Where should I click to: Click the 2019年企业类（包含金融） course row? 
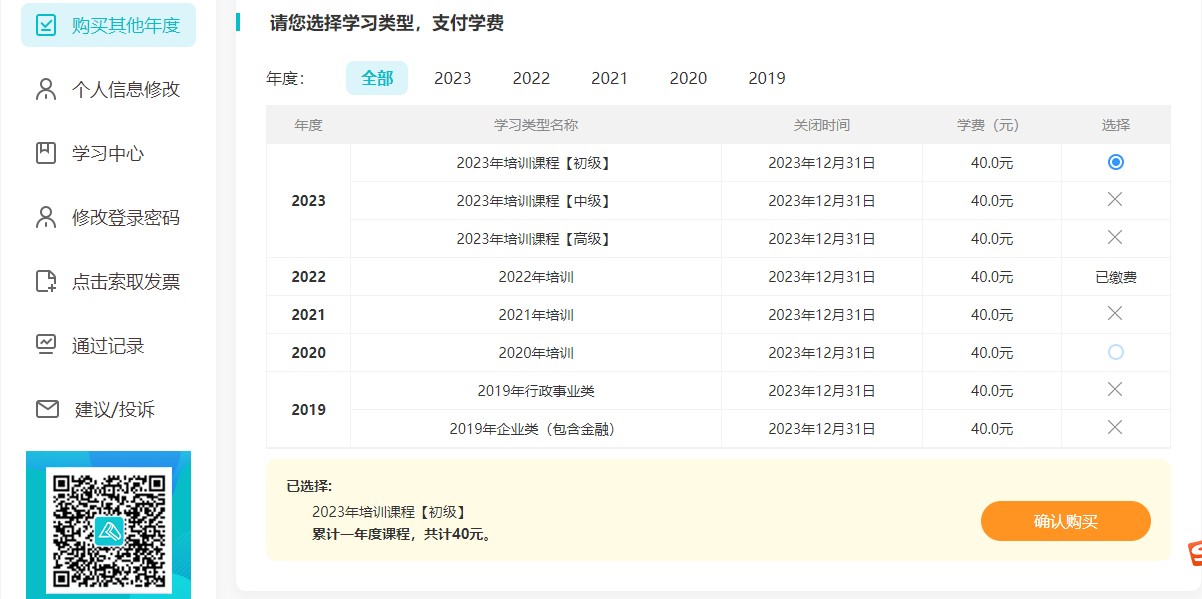535,429
